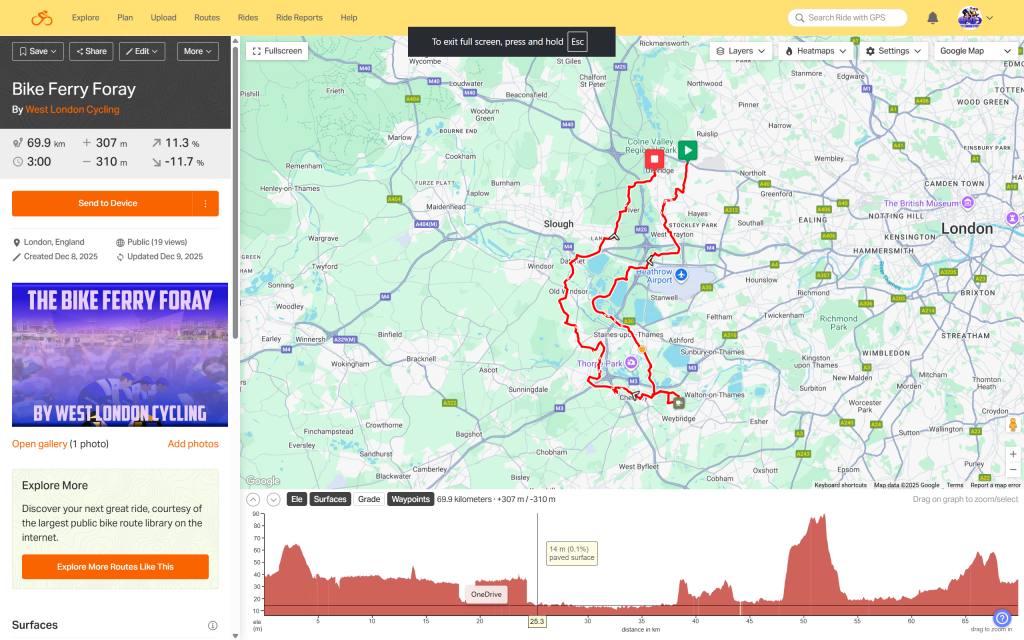Open the notifications bell

pos(933,18)
